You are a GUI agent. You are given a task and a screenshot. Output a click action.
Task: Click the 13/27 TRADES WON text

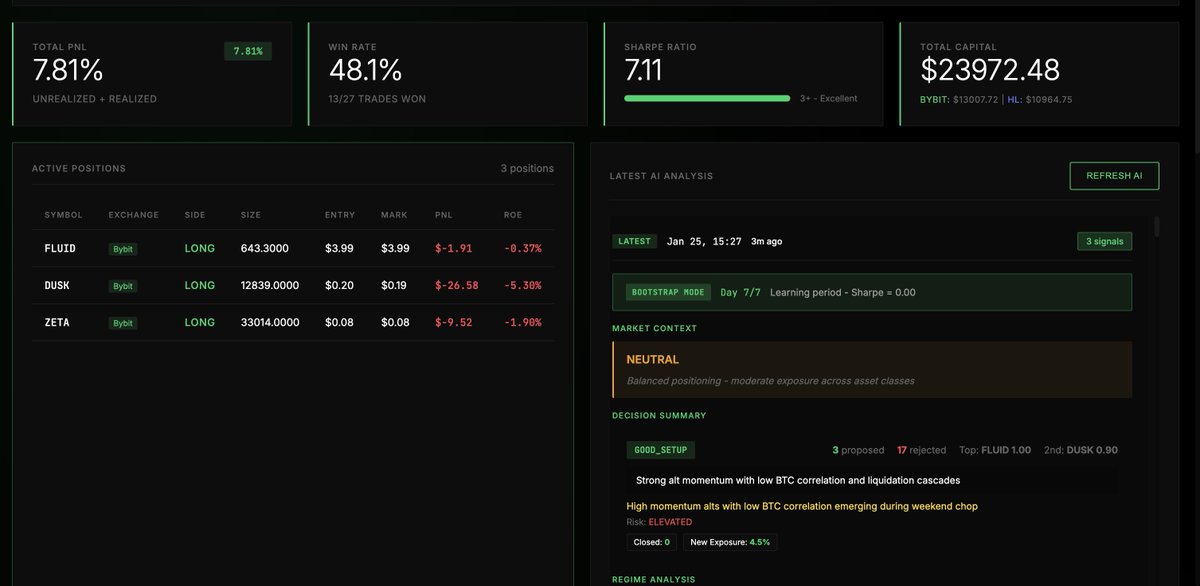(377, 99)
